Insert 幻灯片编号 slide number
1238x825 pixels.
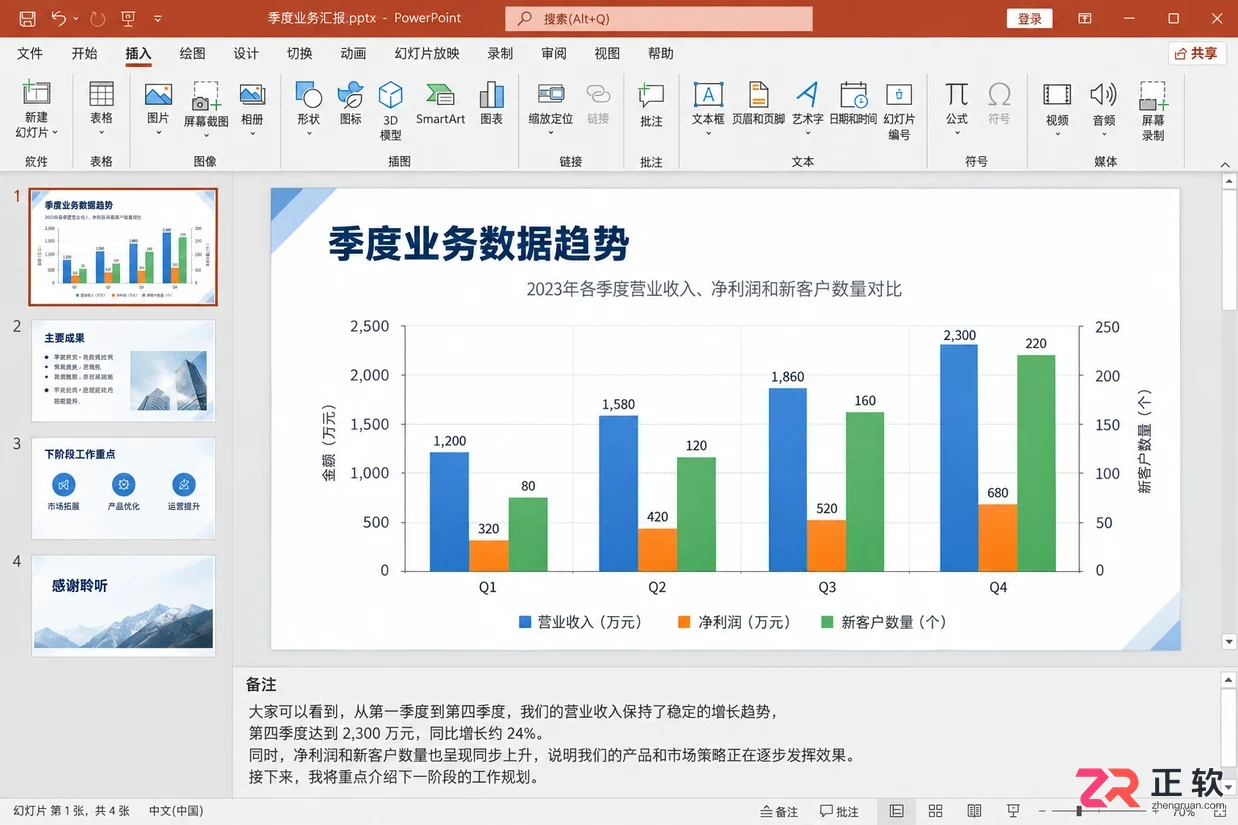pos(899,110)
